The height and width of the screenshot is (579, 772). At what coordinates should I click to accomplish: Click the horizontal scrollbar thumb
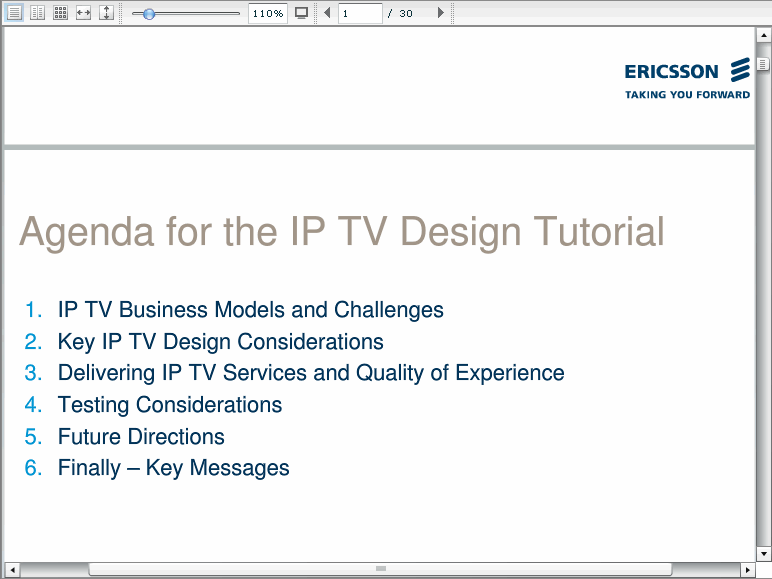380,569
